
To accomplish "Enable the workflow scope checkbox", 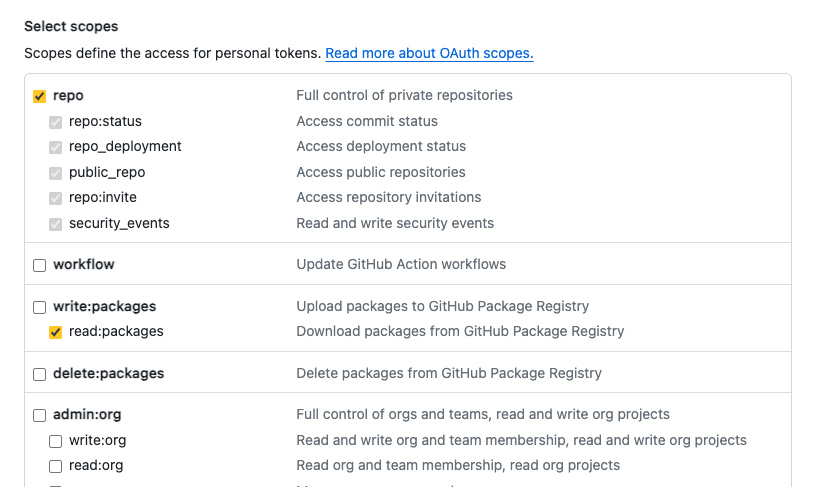I will (40, 265).
